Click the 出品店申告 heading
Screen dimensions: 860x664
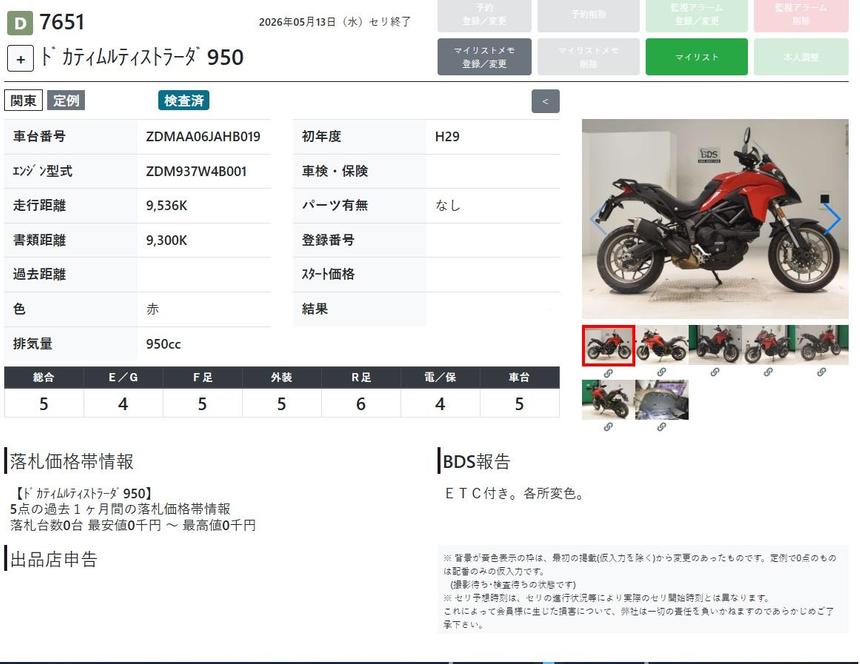click(54, 559)
